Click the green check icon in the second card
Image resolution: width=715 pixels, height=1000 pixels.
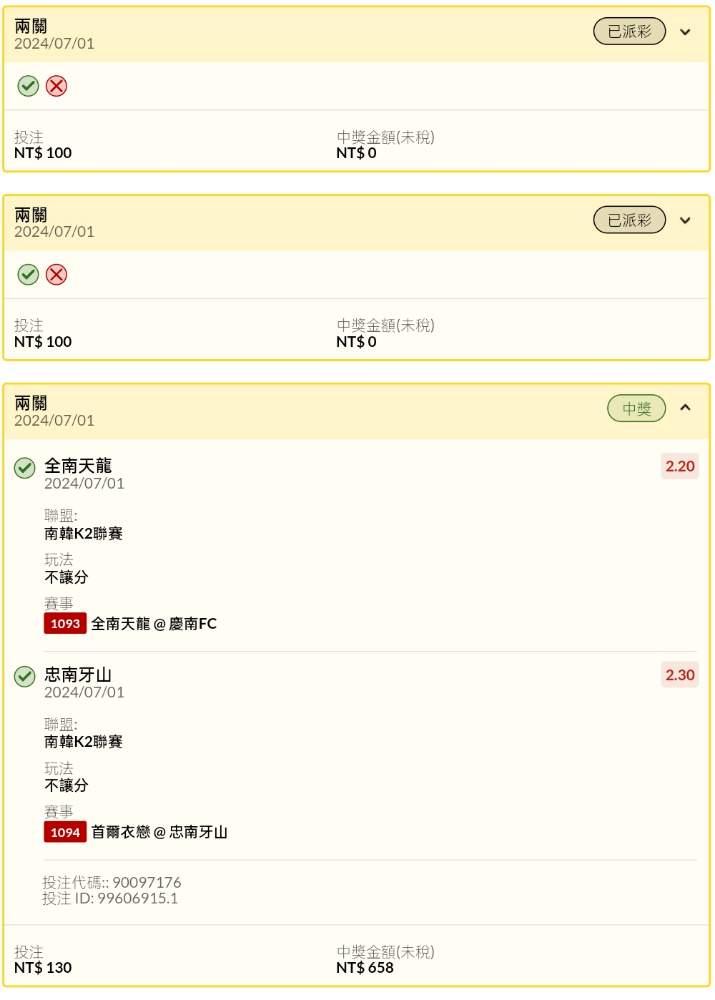tap(28, 274)
